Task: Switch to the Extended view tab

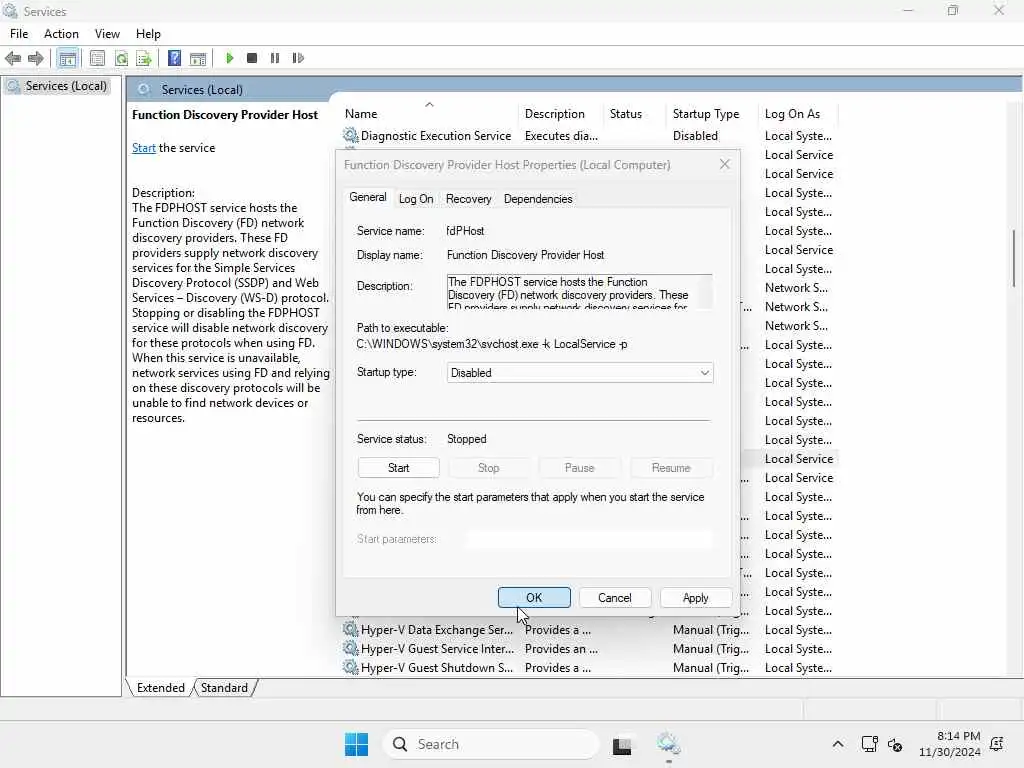Action: [161, 688]
